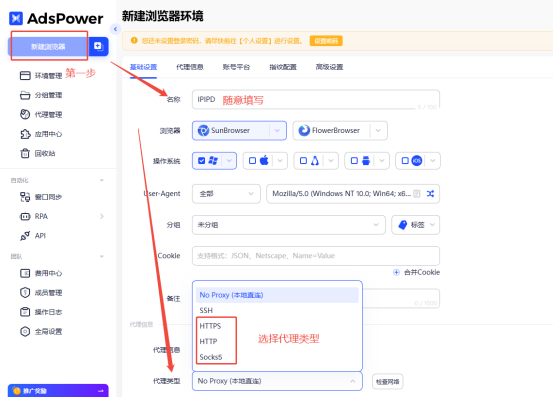Open 分组管理 via its folder icon
This screenshot has width=554, height=397.
coord(25,95)
